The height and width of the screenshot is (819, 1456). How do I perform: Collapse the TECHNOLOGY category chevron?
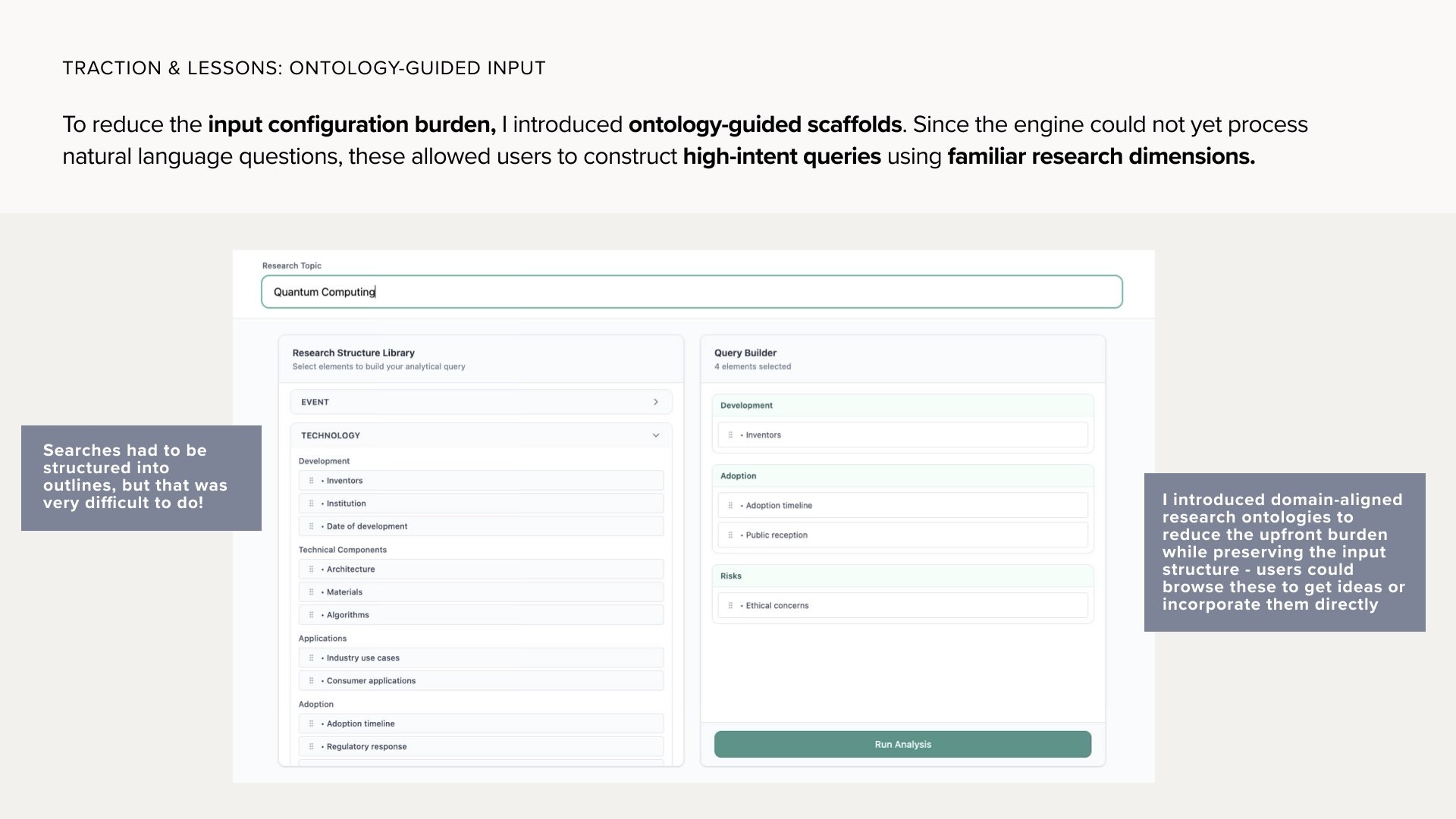click(x=656, y=435)
